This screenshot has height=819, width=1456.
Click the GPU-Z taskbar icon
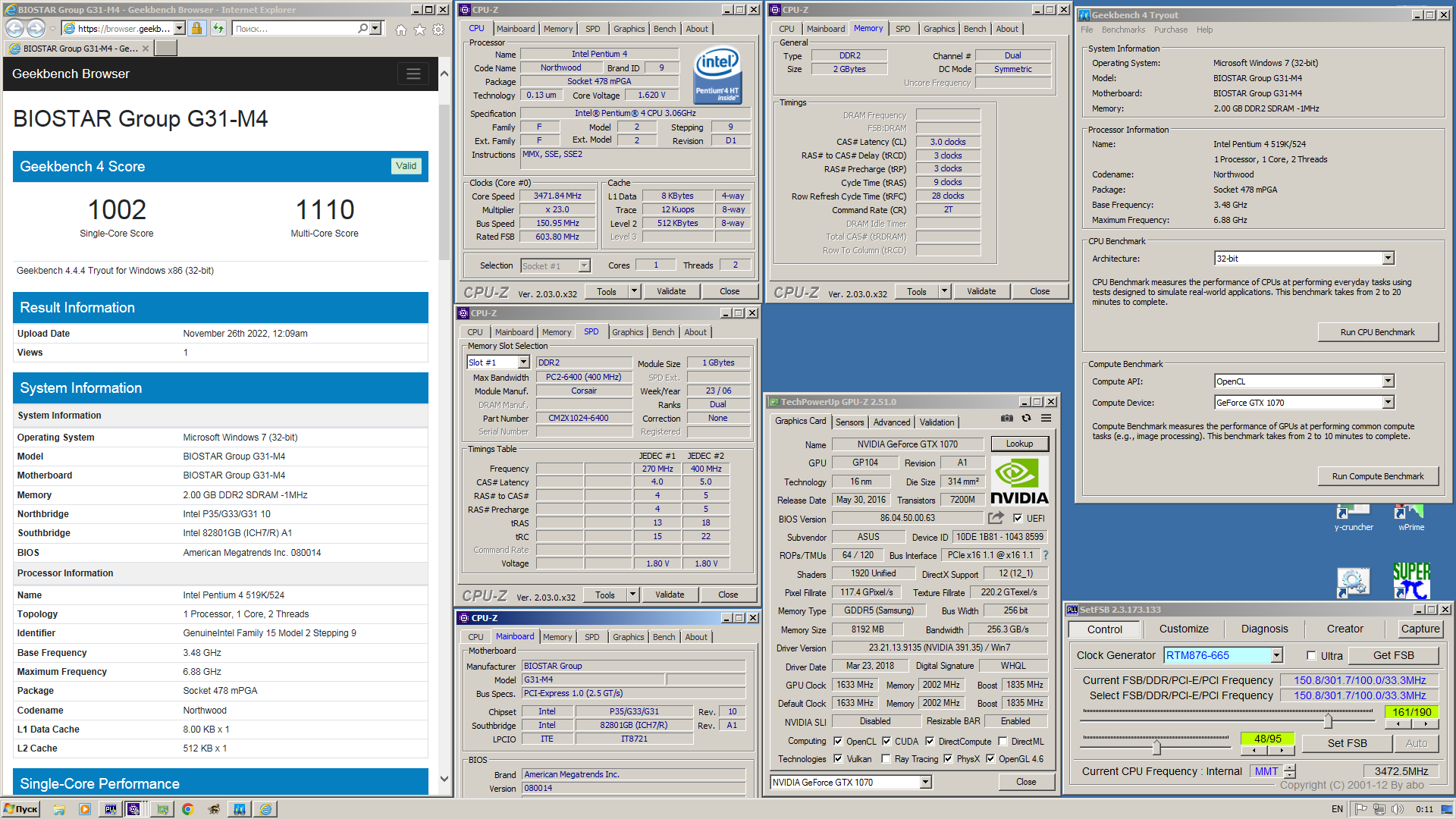[x=162, y=809]
